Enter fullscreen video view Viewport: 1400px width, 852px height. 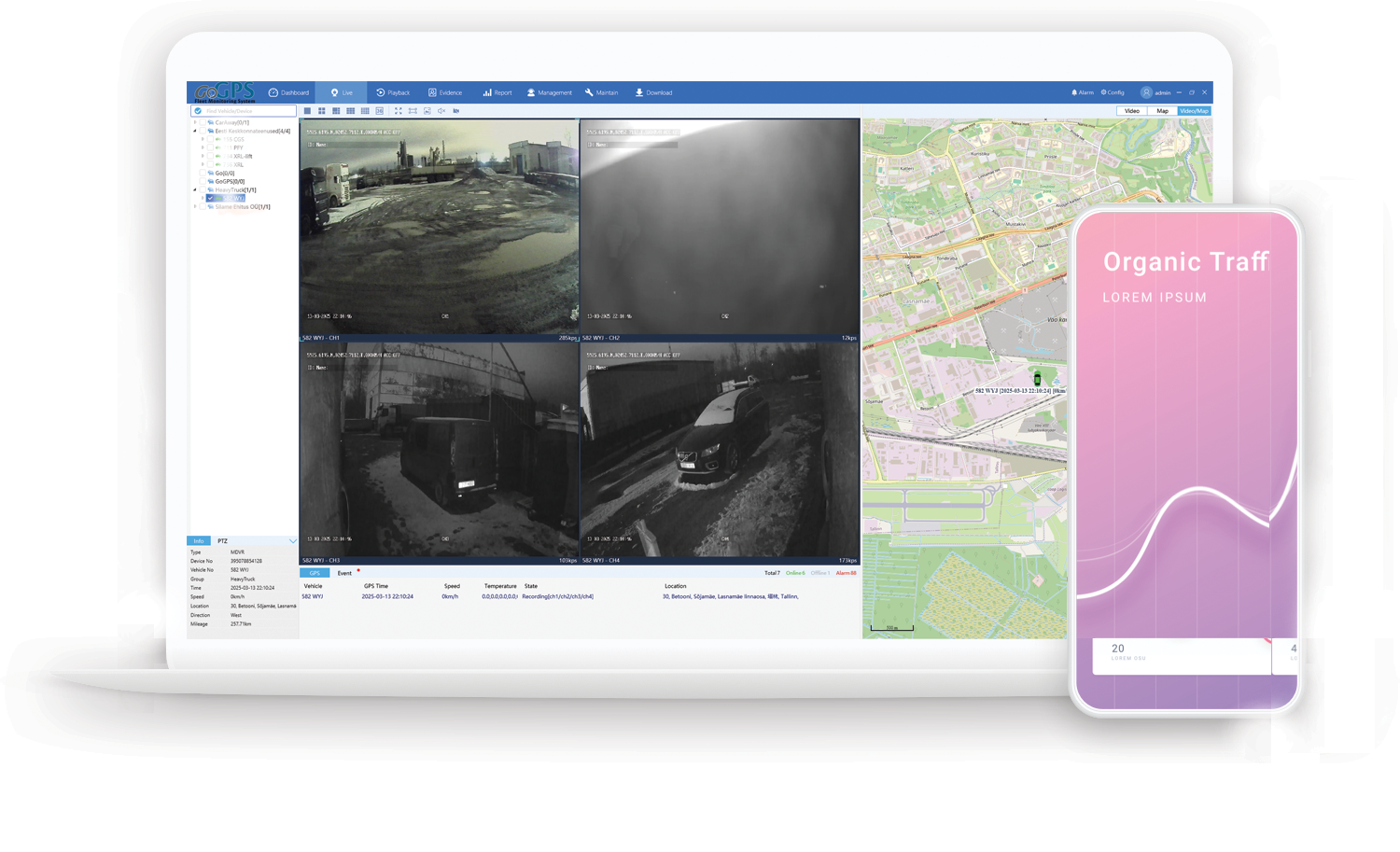pos(398,111)
